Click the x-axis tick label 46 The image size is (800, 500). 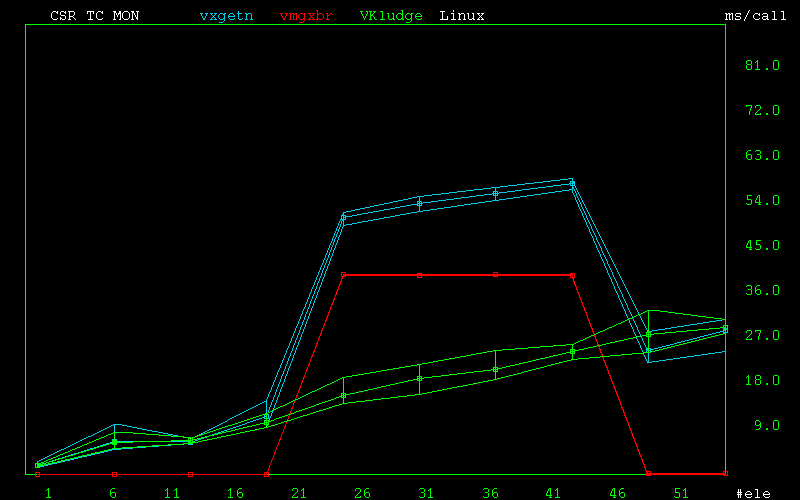click(x=617, y=493)
